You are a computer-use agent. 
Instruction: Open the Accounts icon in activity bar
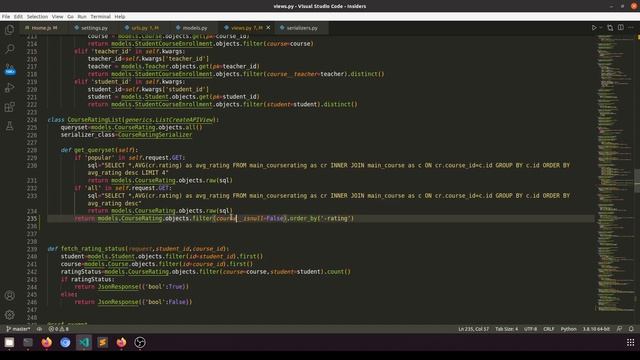[x=9, y=296]
